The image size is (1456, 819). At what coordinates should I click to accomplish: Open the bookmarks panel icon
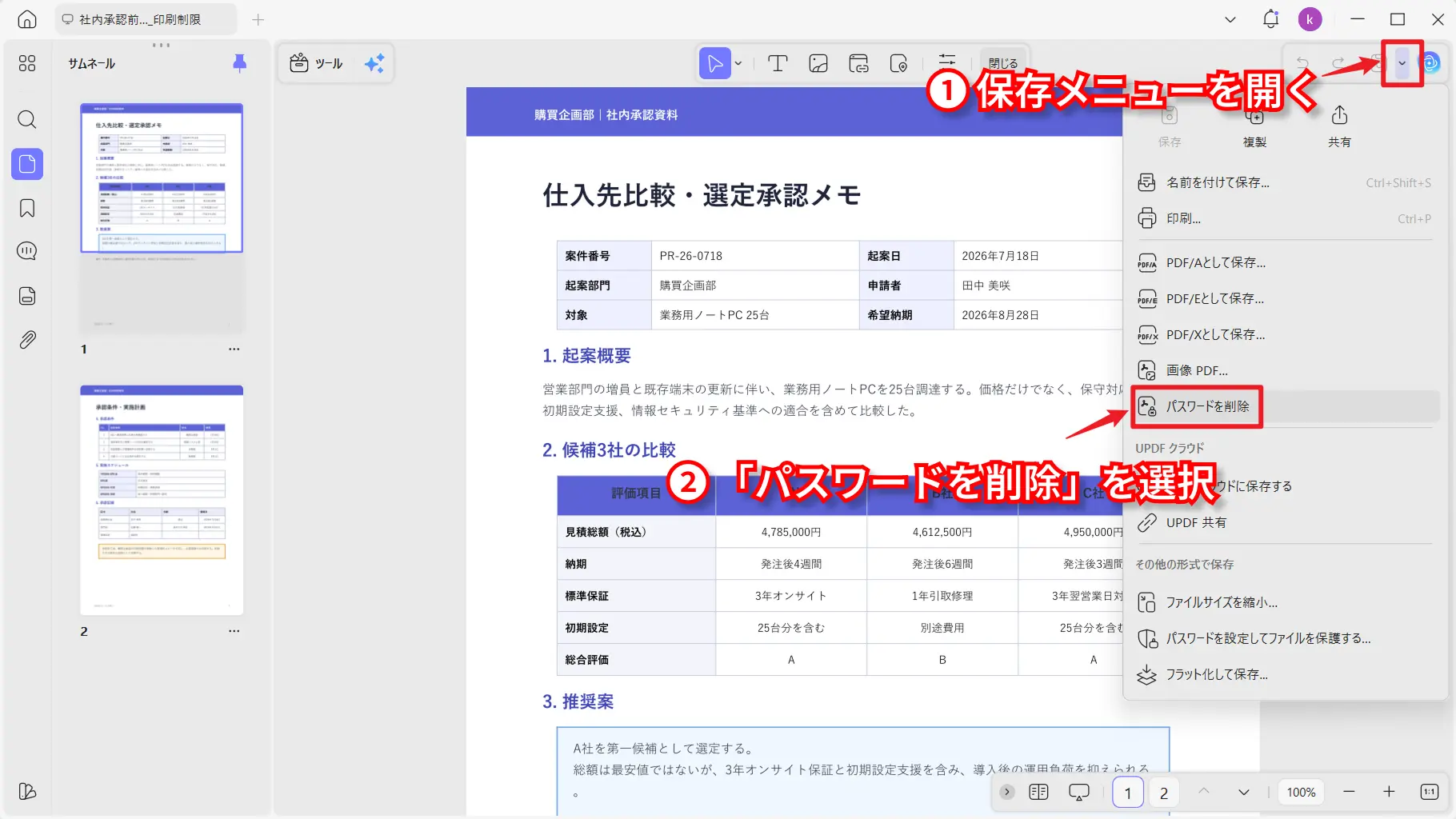point(27,208)
